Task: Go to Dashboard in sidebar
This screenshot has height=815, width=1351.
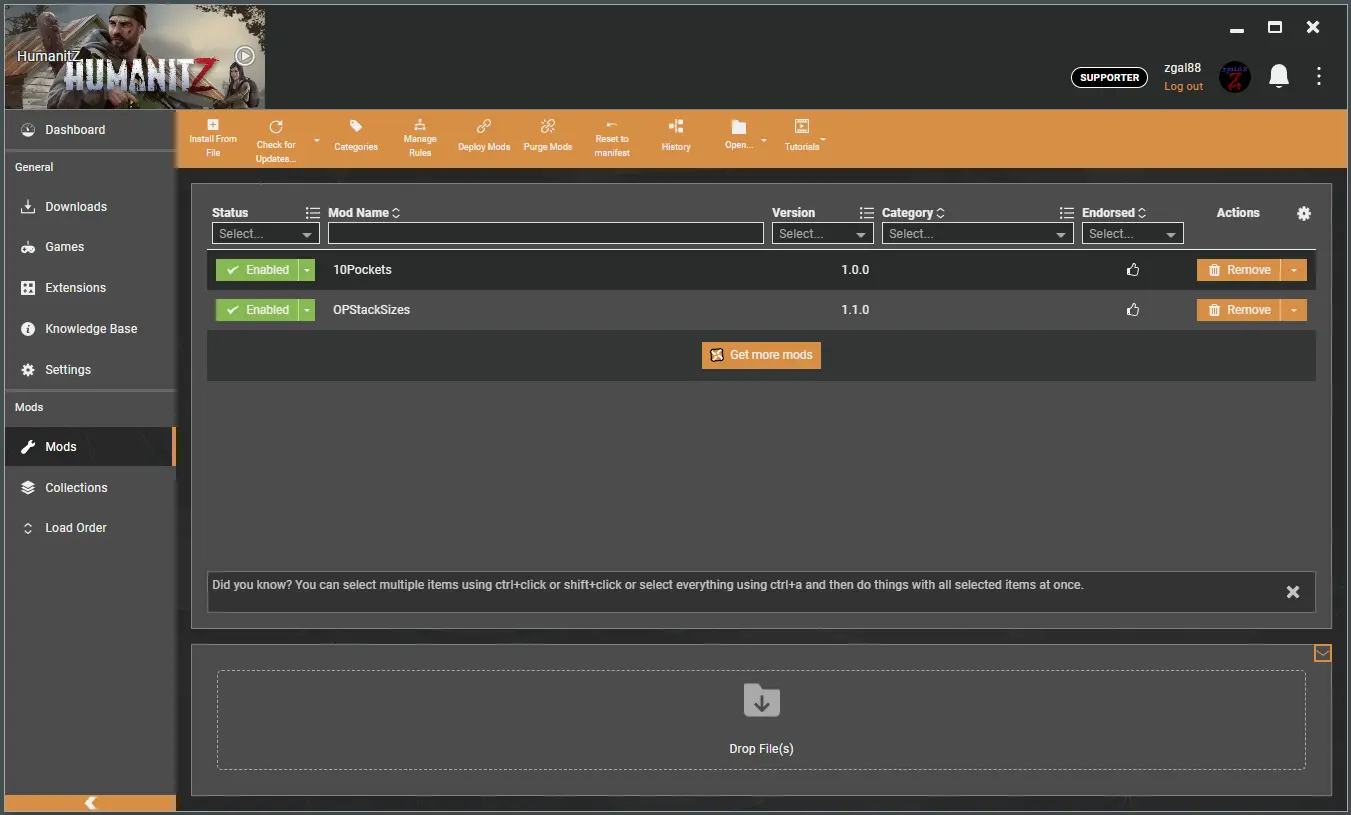Action: (90, 130)
